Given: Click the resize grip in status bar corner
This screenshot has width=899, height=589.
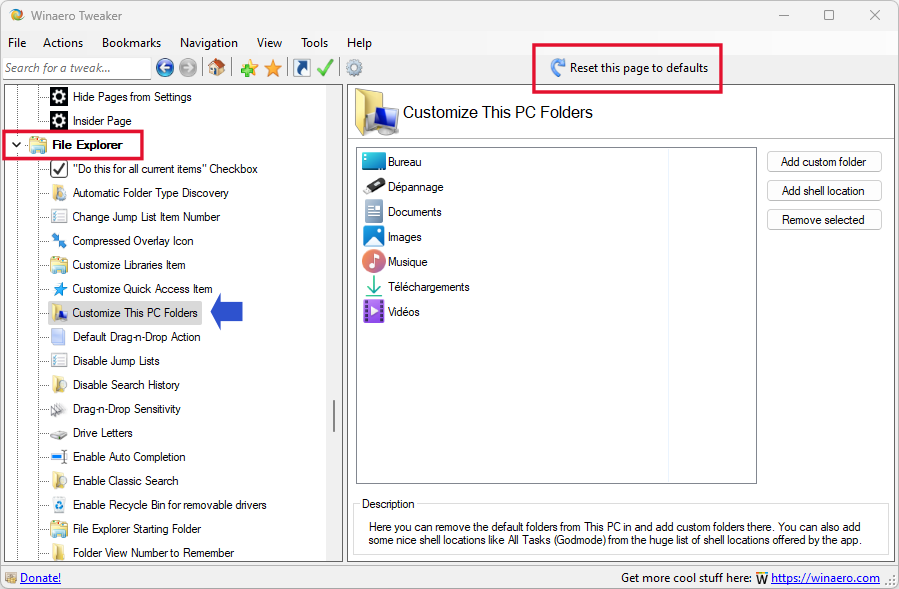Looking at the screenshot, I should click(x=891, y=580).
